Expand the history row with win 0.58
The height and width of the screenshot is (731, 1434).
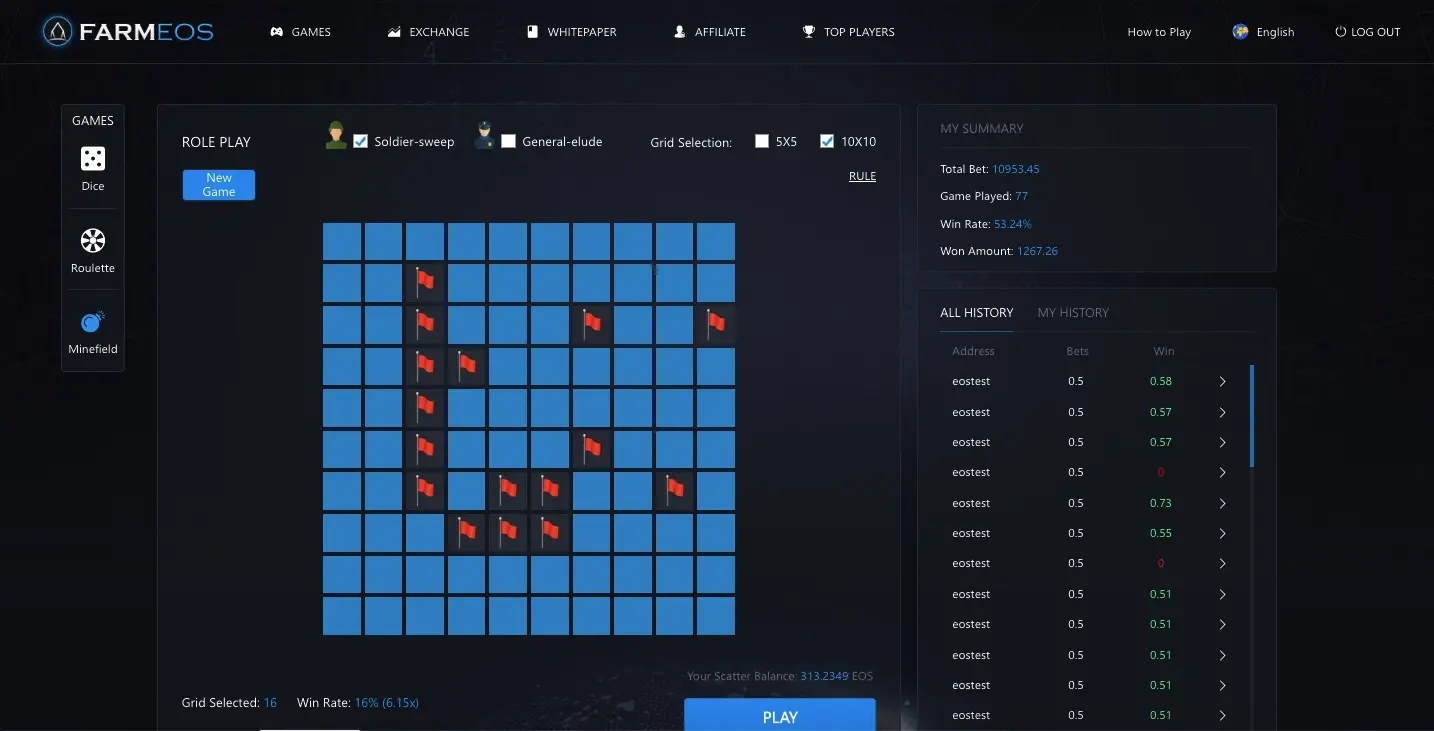pos(1222,382)
